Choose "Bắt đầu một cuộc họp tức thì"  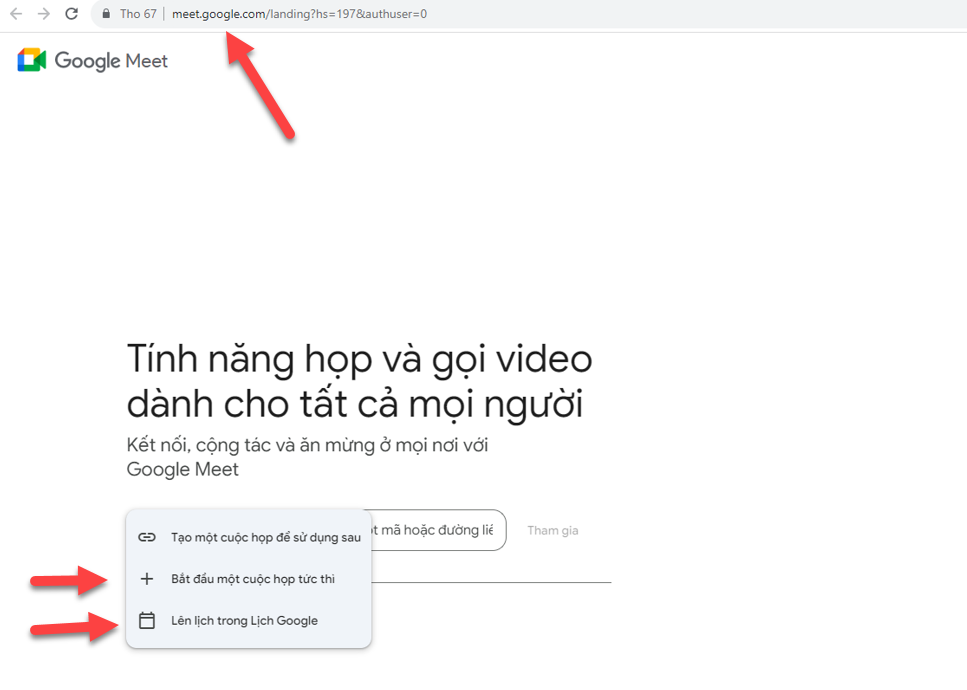249,578
